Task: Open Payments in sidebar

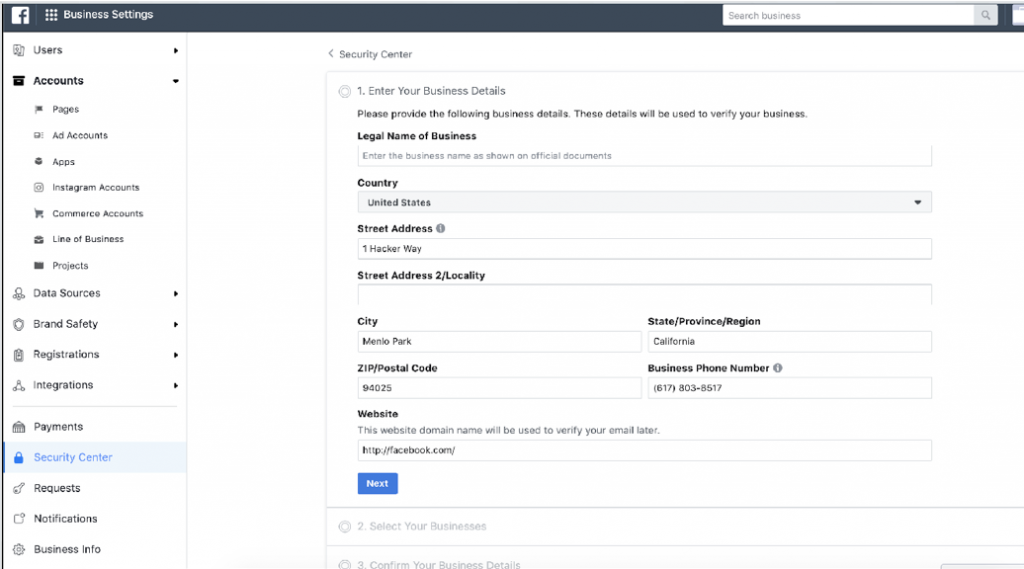Action: [x=58, y=427]
